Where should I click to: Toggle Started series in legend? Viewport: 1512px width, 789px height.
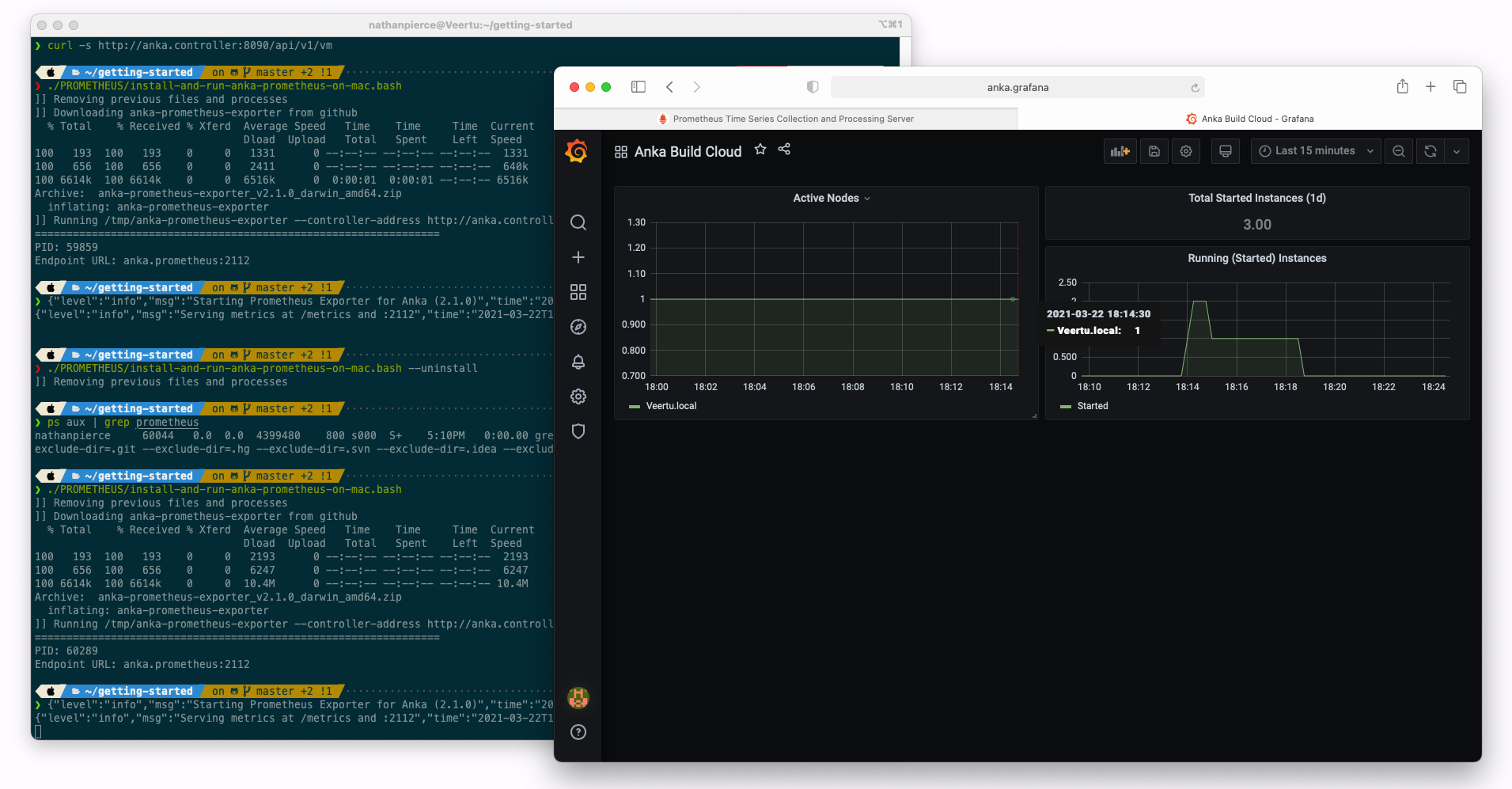click(1093, 406)
